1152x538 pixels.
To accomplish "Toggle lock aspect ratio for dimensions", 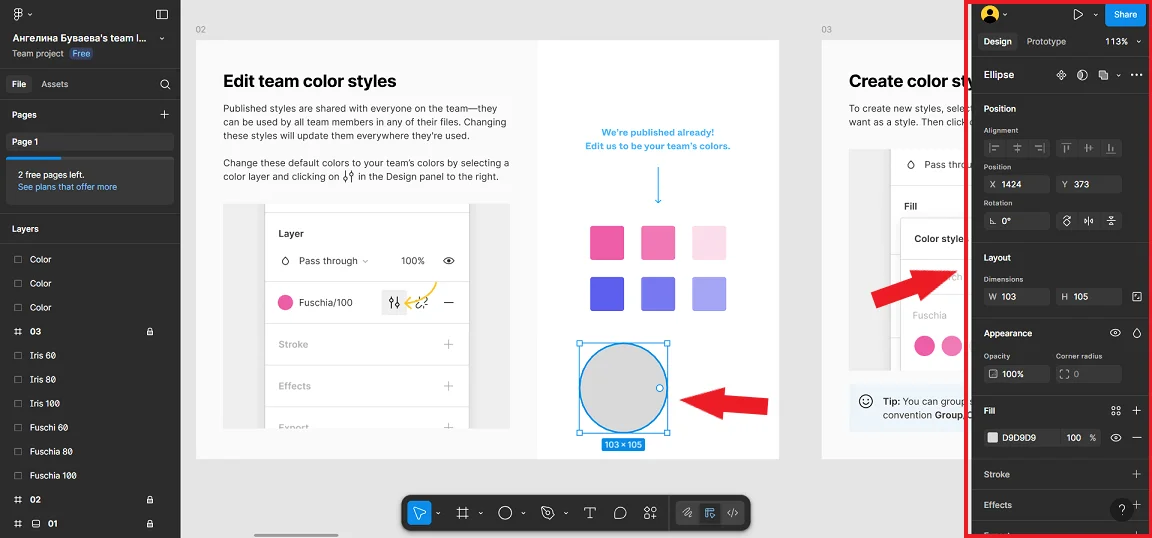I will (1137, 297).
